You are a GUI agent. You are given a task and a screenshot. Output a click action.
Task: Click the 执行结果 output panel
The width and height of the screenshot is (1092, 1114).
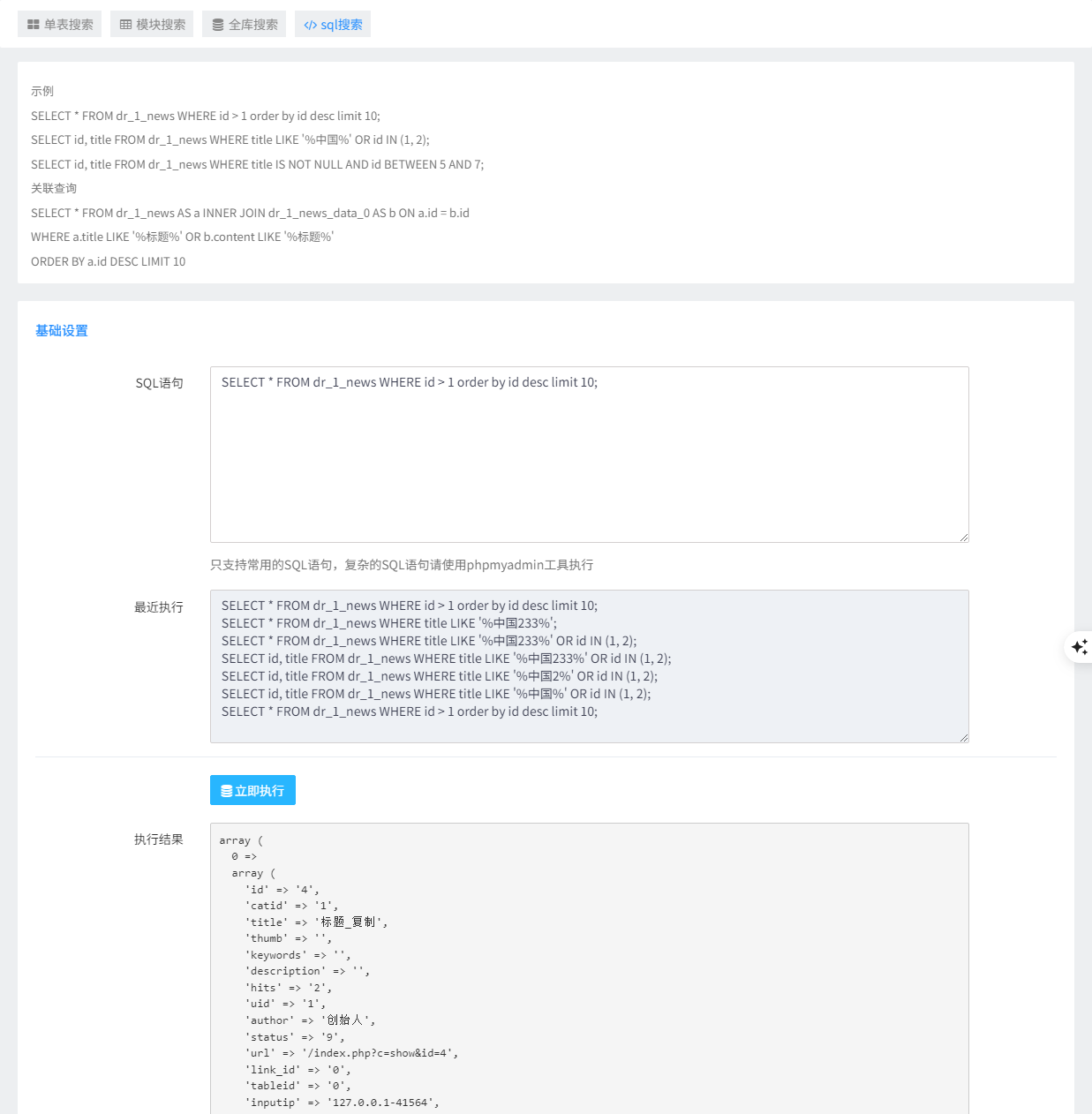tap(590, 968)
